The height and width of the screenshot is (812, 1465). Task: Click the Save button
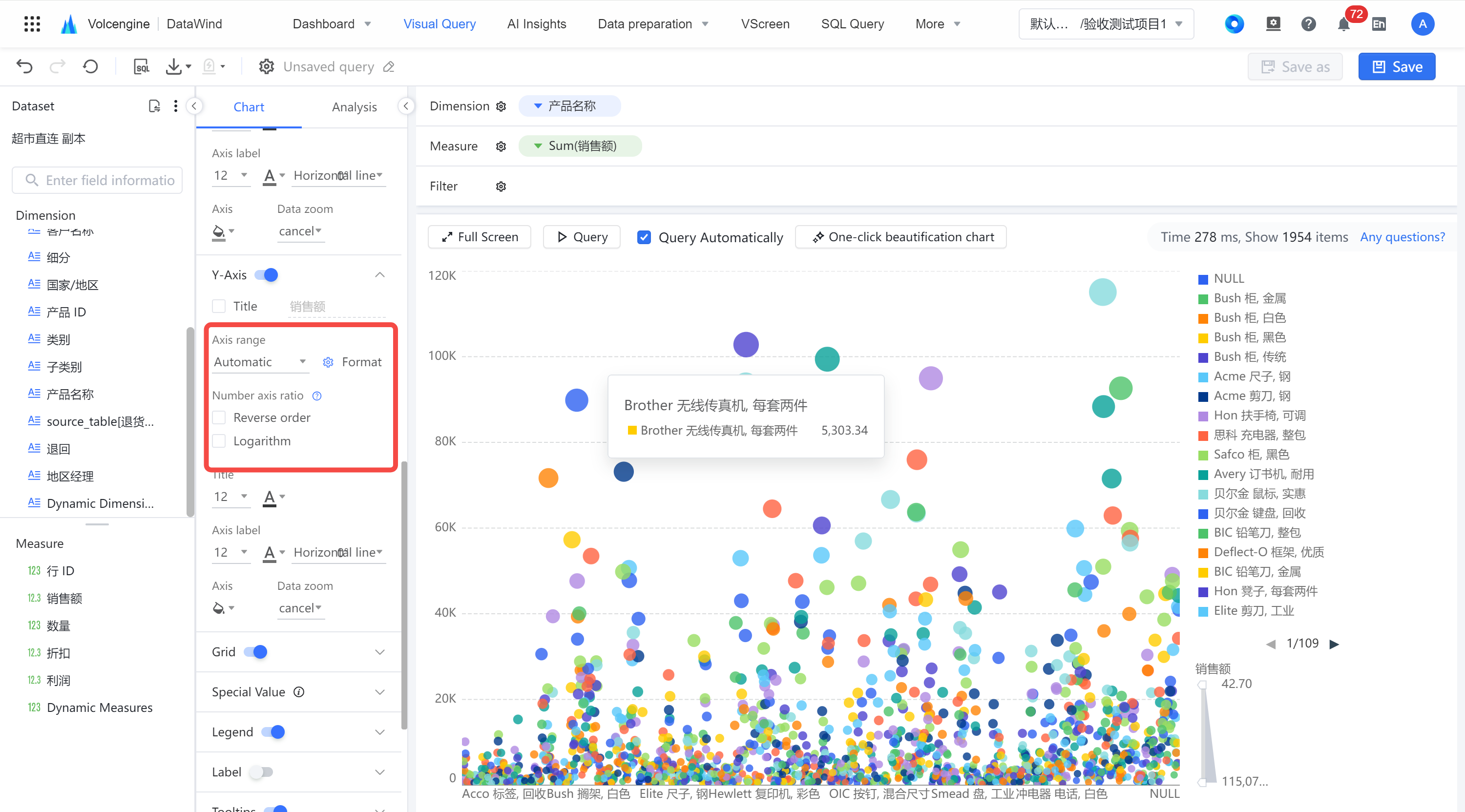(1396, 66)
